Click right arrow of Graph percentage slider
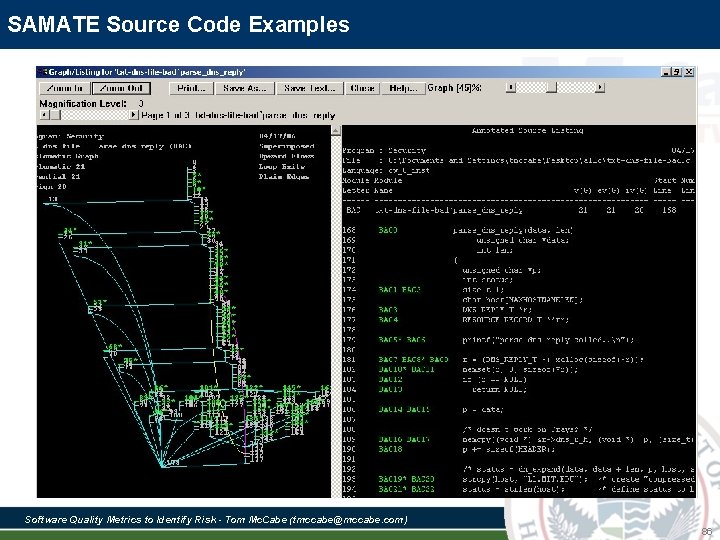 click(x=600, y=87)
